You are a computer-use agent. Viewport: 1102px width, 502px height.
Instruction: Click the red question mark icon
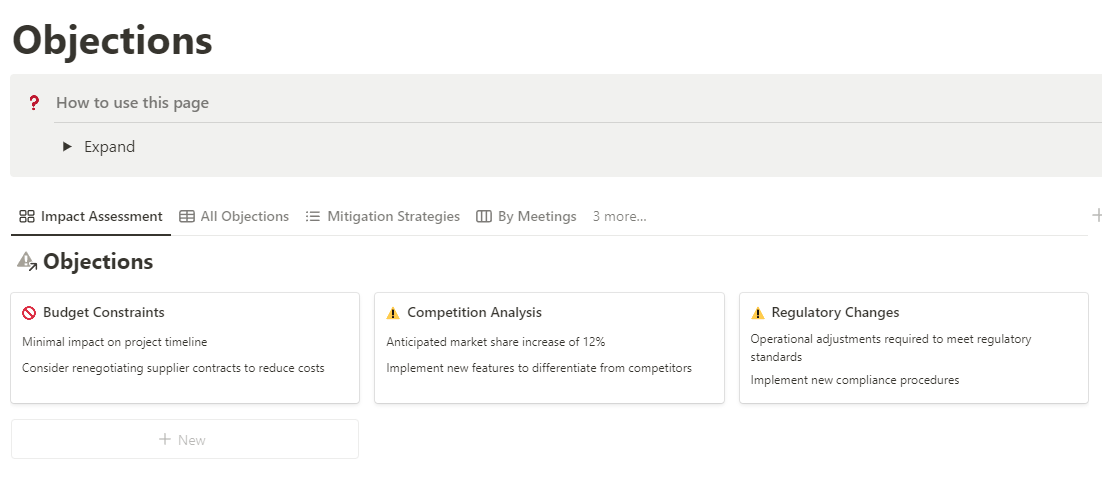tap(34, 102)
